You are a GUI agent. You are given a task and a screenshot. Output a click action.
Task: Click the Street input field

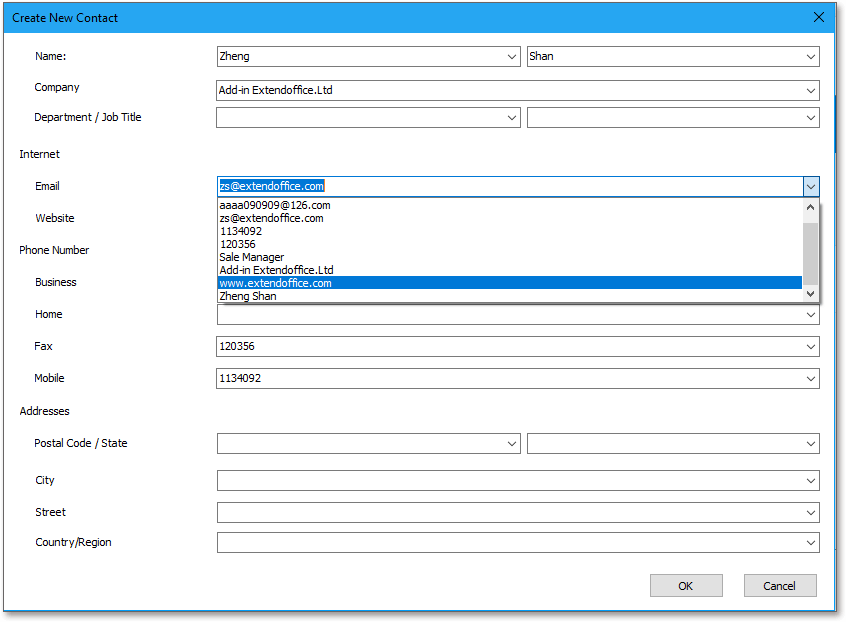500,512
